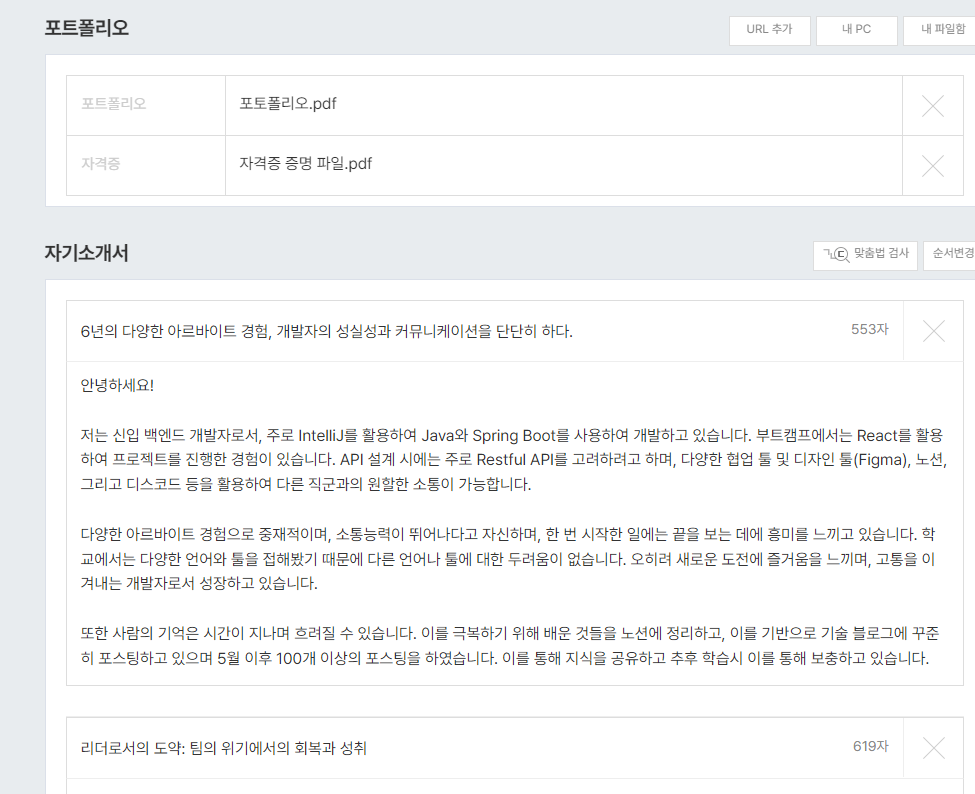
Task: Upload a file using 내 PC button
Action: [856, 30]
